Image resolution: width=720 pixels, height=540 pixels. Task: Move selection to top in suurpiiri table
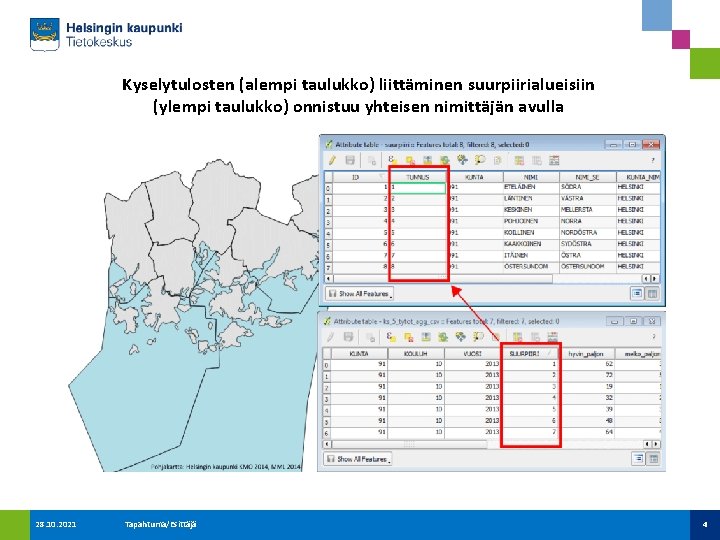428,160
